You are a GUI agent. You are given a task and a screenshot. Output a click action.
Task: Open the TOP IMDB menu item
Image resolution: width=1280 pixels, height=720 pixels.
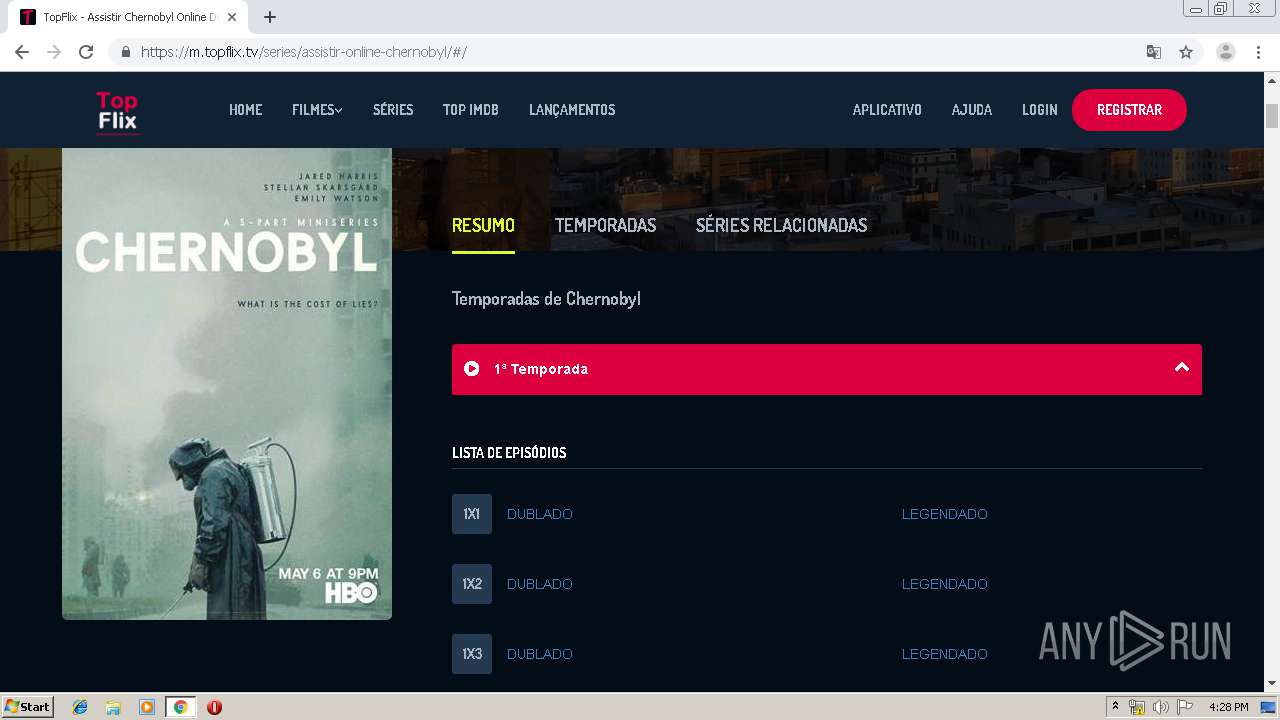[471, 110]
